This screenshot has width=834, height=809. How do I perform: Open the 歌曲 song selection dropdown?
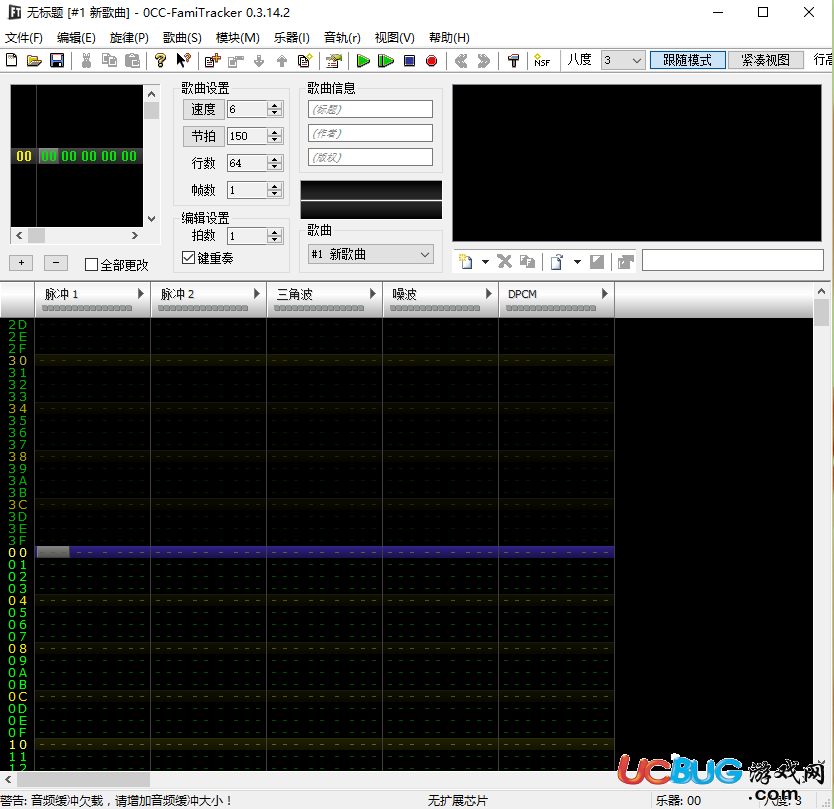point(371,254)
